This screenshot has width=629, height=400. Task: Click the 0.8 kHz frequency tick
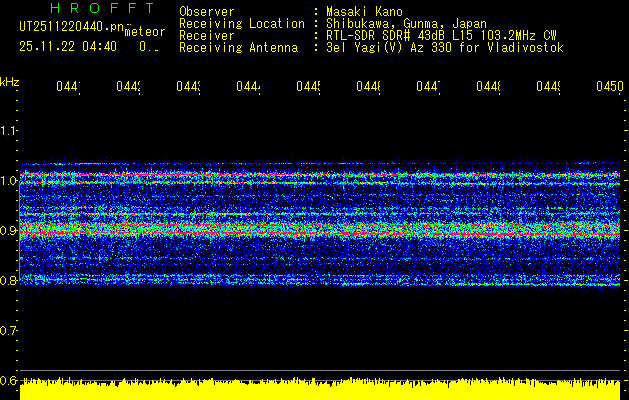point(9,281)
